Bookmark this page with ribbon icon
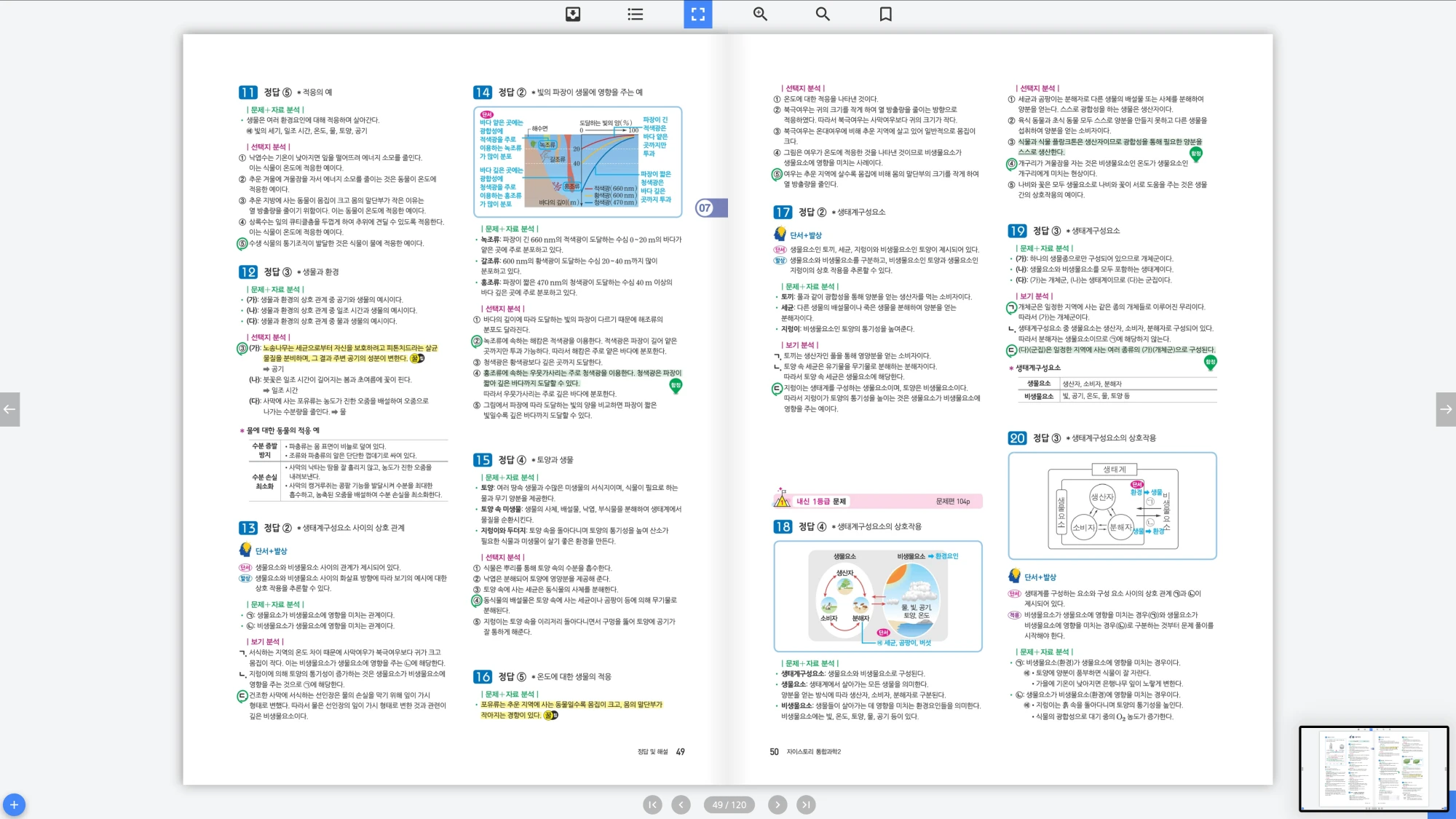 pos(885,14)
